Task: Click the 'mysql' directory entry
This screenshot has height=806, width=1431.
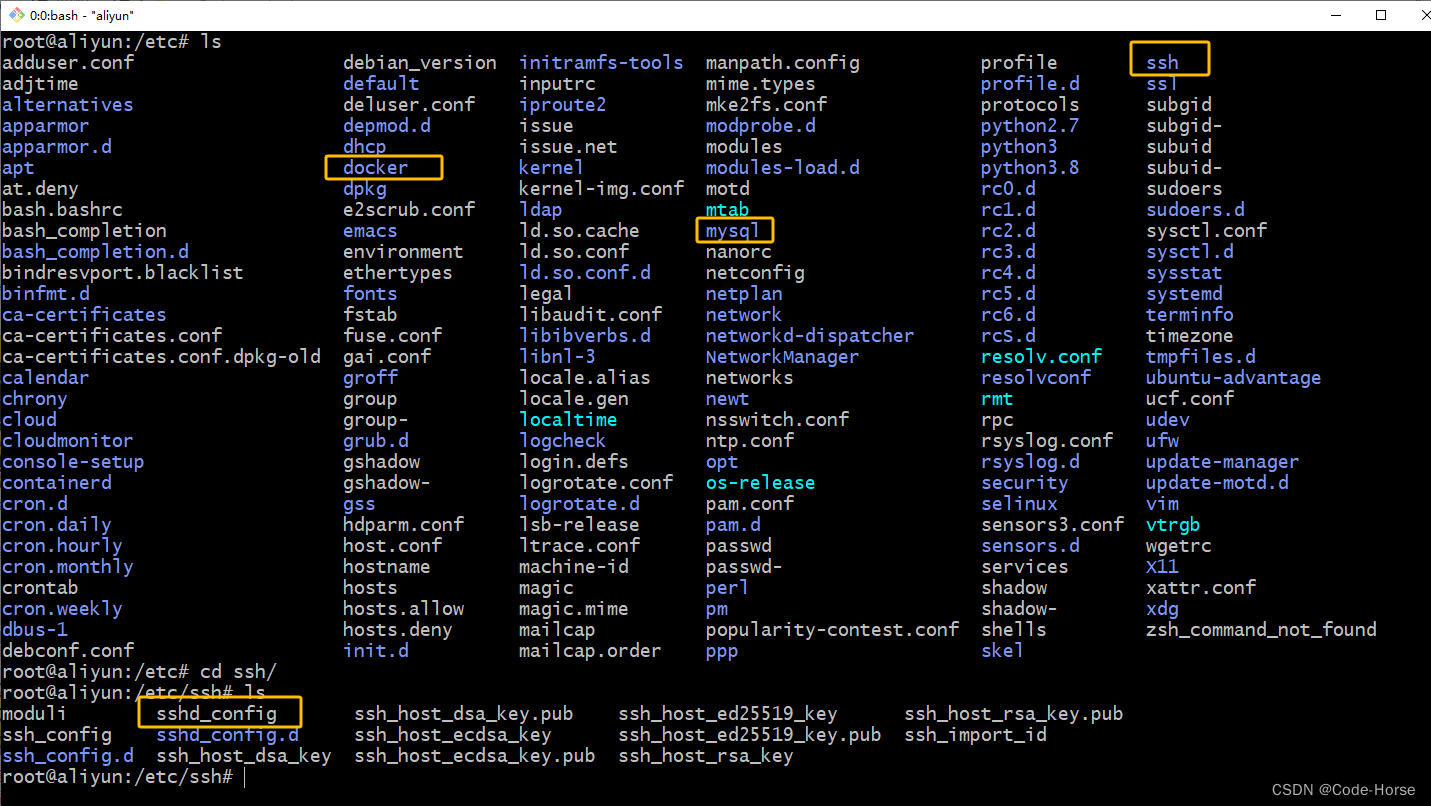Action: (733, 230)
